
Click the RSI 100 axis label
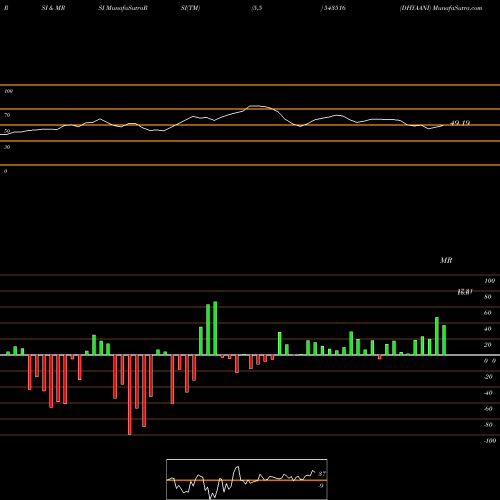[8, 91]
